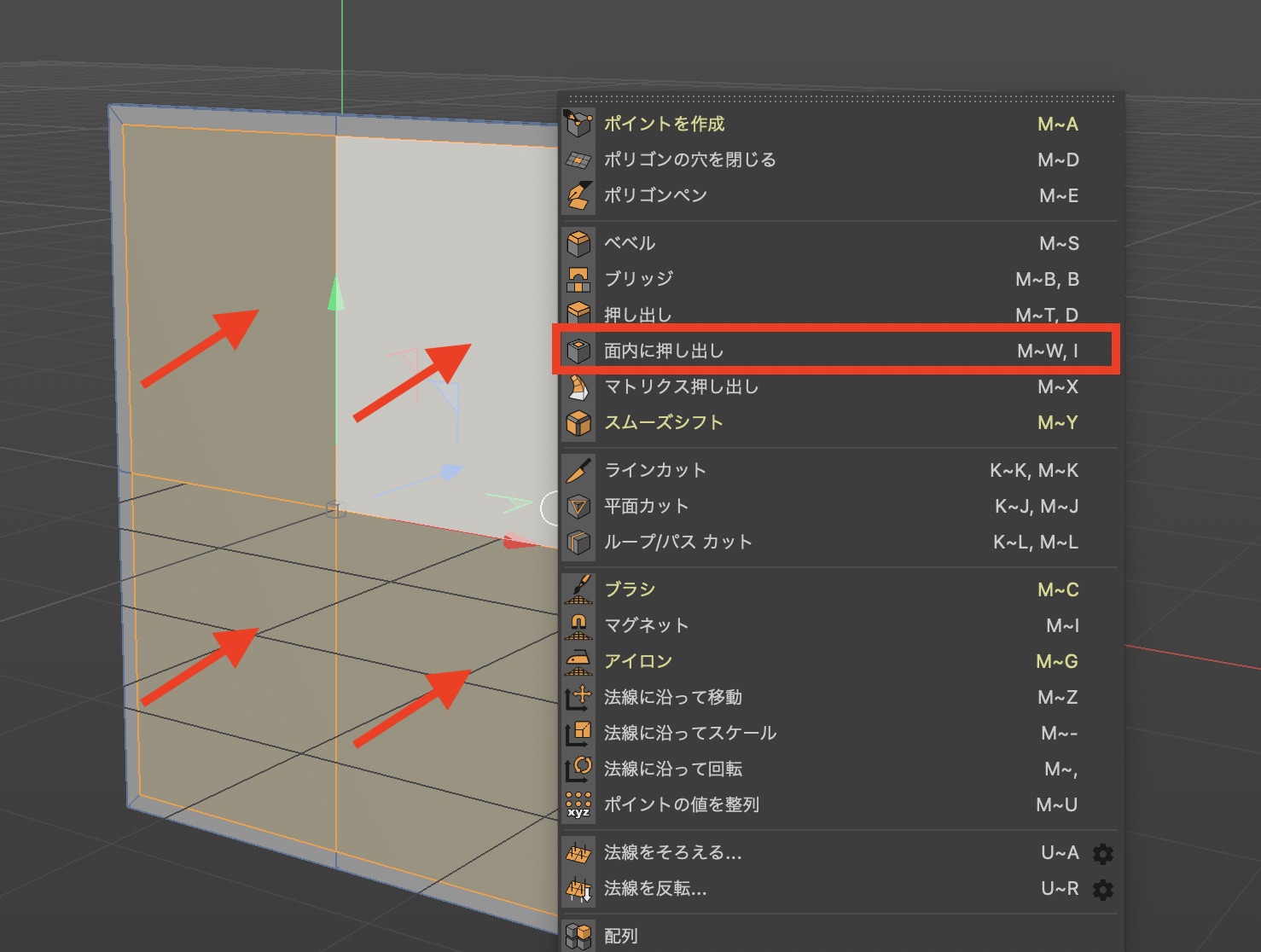The height and width of the screenshot is (952, 1261).
Task: Click the Line Cut knife icon
Action: pyautogui.click(x=578, y=470)
